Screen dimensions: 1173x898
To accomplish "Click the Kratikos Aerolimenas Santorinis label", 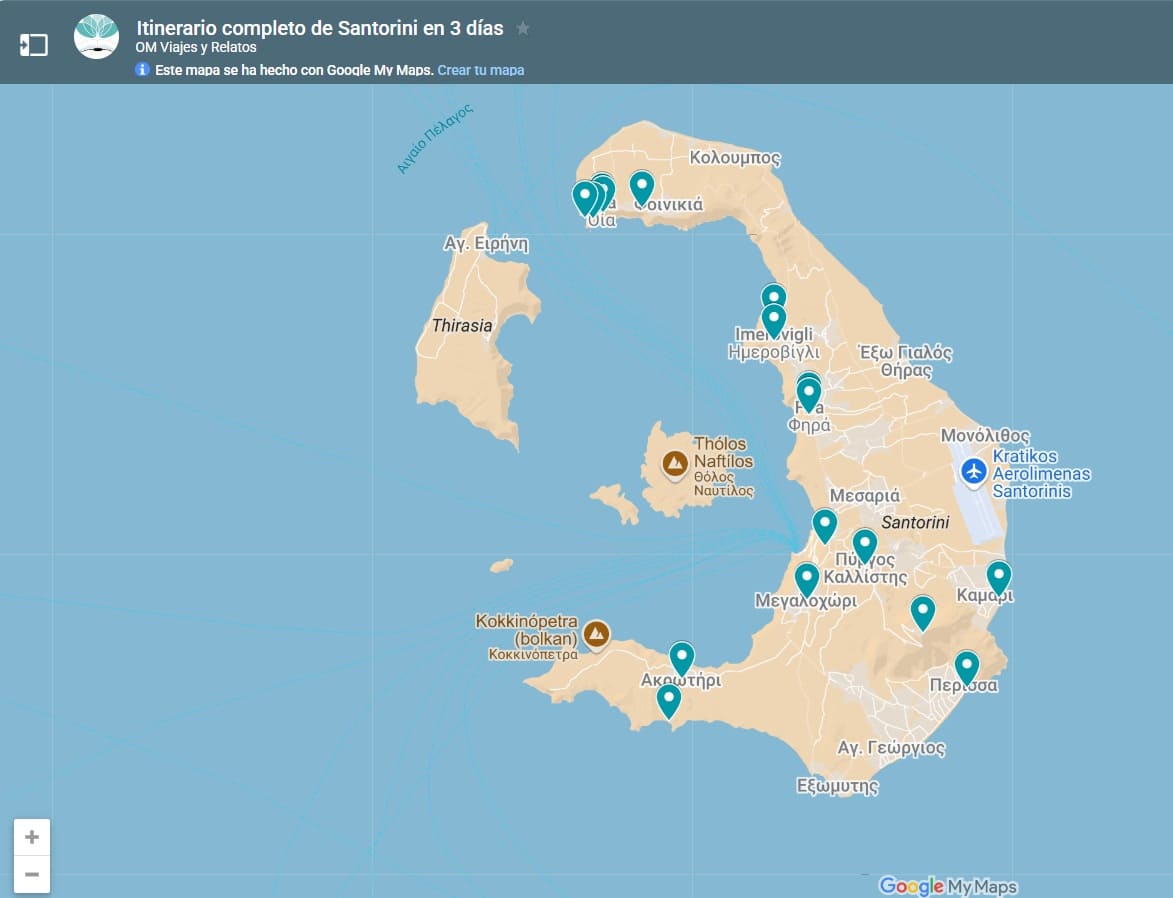I will tap(1041, 474).
